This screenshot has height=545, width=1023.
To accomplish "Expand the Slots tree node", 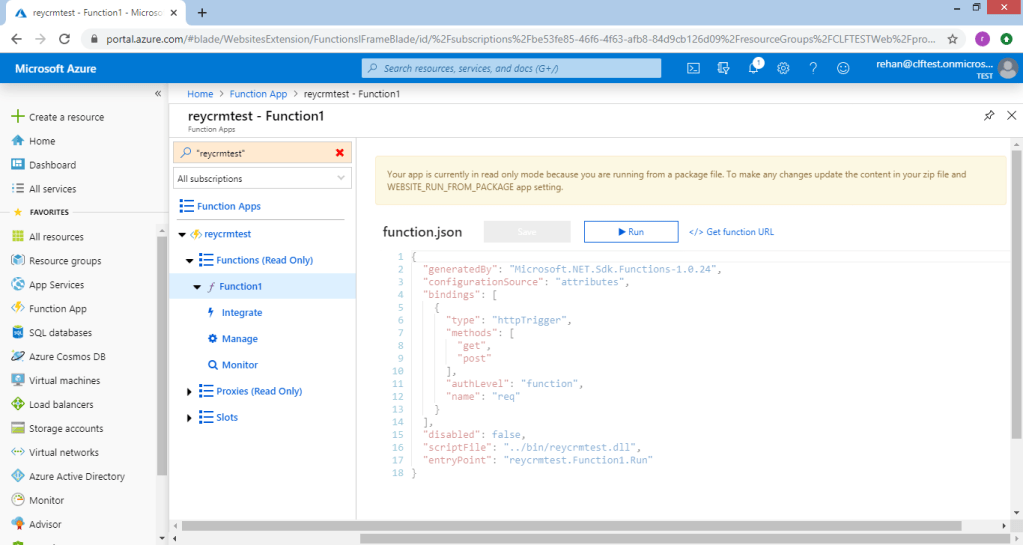I will [189, 418].
